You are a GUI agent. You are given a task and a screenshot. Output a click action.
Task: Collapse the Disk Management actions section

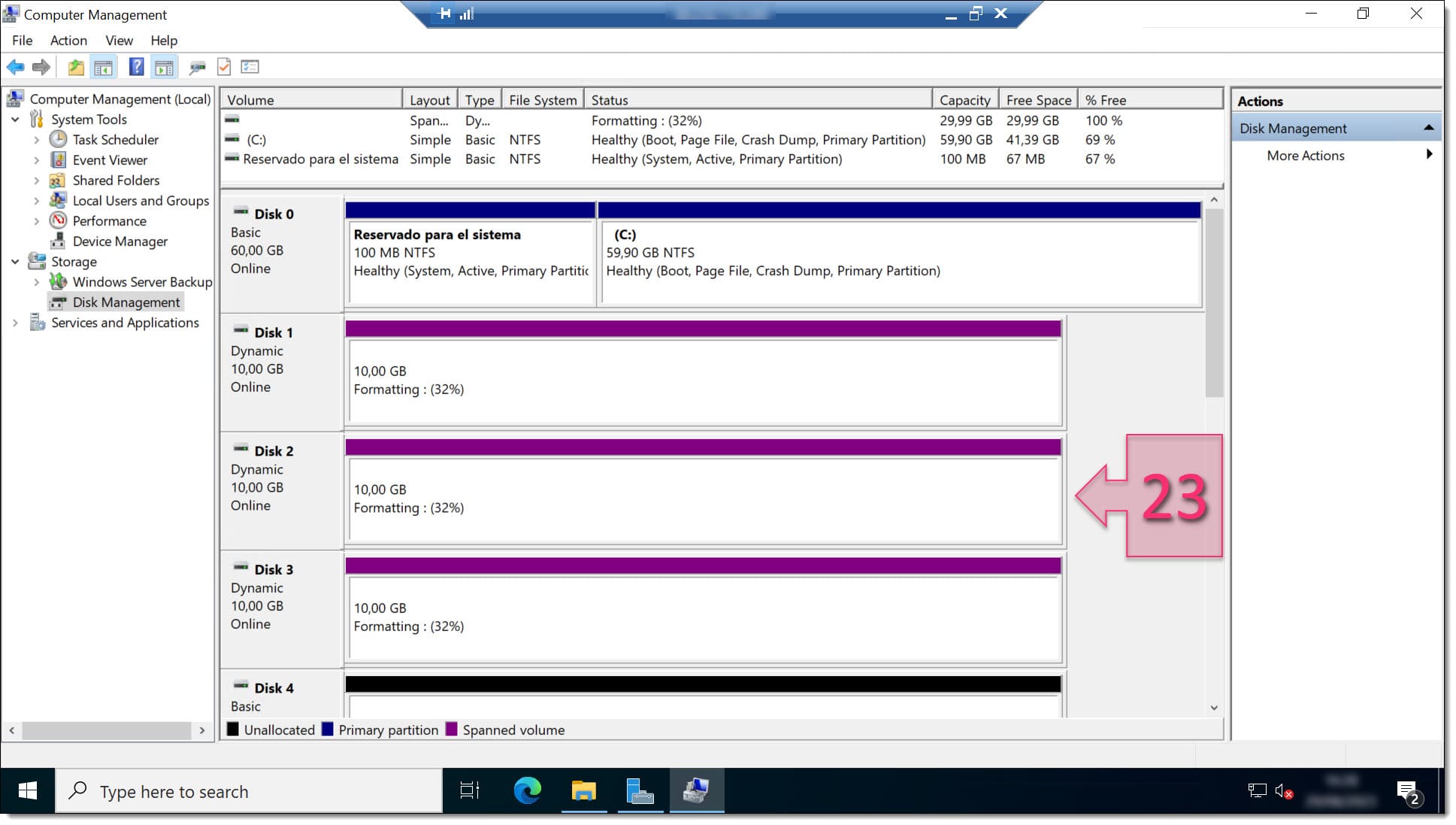pos(1428,129)
